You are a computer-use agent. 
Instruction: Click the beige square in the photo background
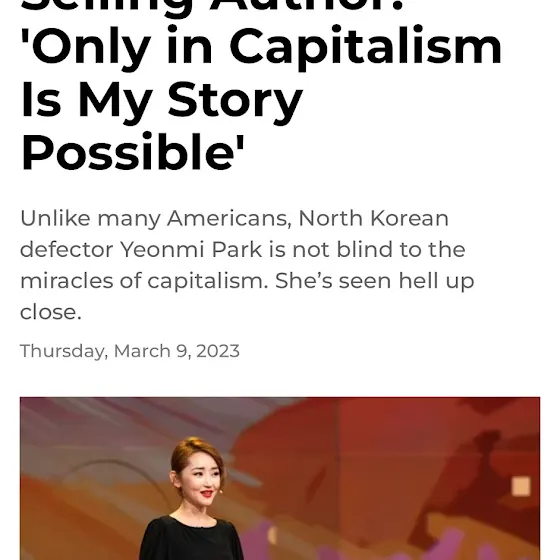[521, 486]
